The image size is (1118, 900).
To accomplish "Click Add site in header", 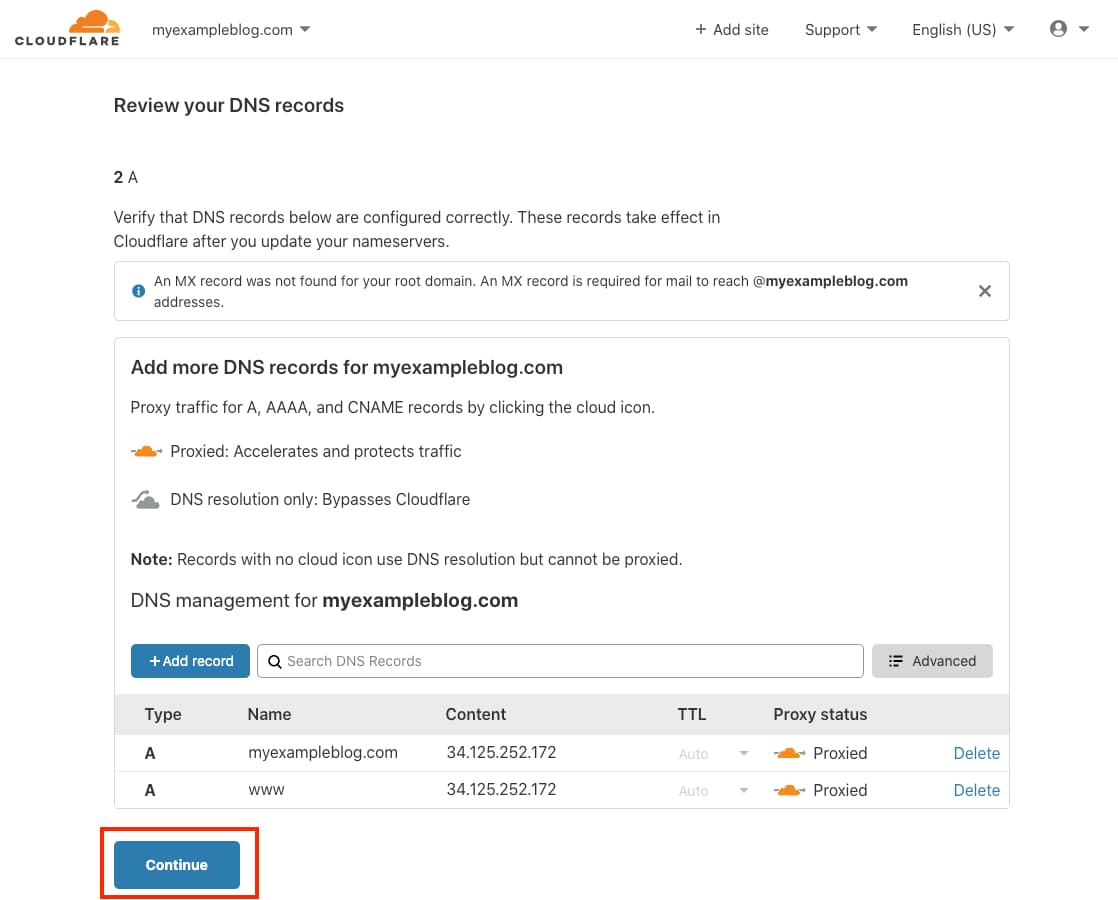I will 732,30.
